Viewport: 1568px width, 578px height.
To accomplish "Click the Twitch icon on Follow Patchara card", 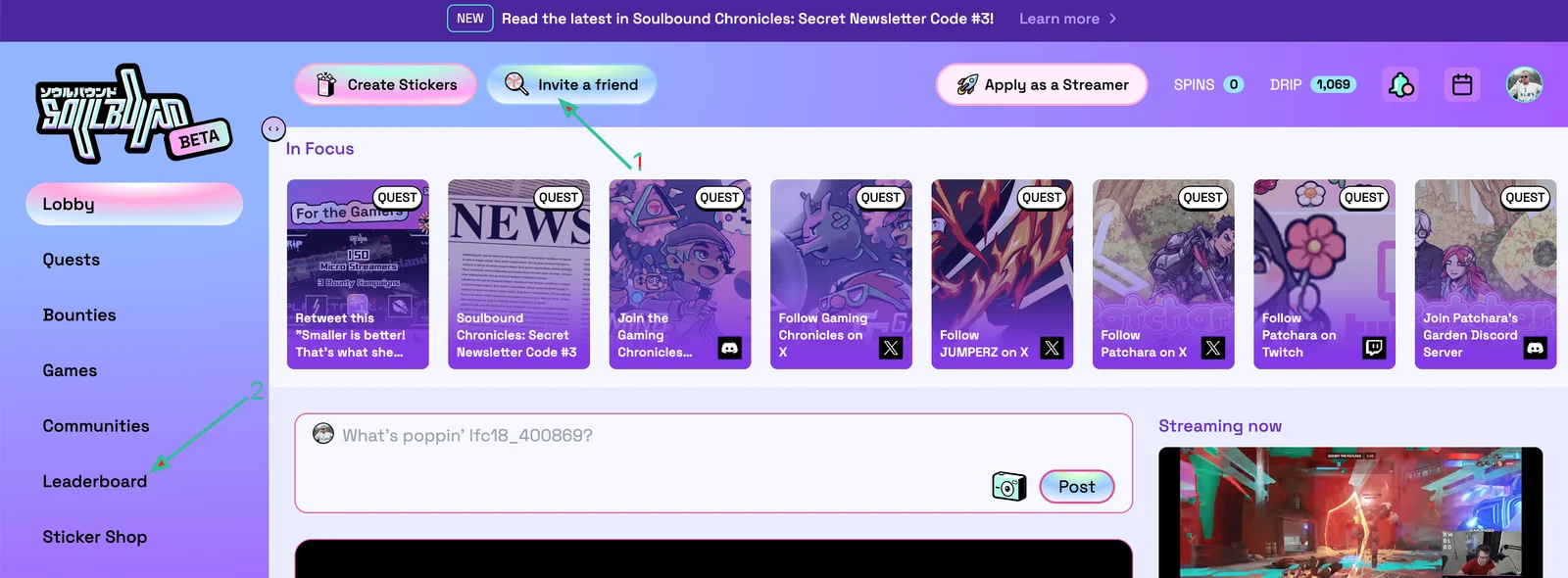I will (x=1374, y=348).
